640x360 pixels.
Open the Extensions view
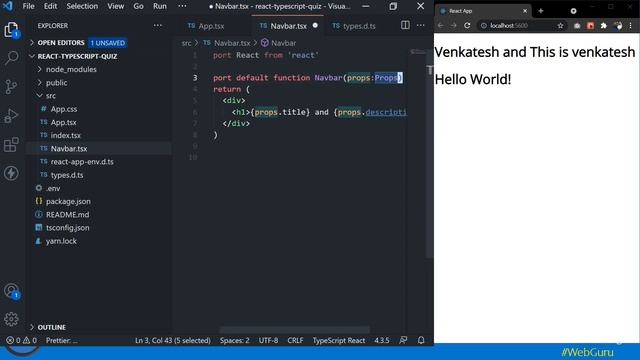tap(11, 144)
